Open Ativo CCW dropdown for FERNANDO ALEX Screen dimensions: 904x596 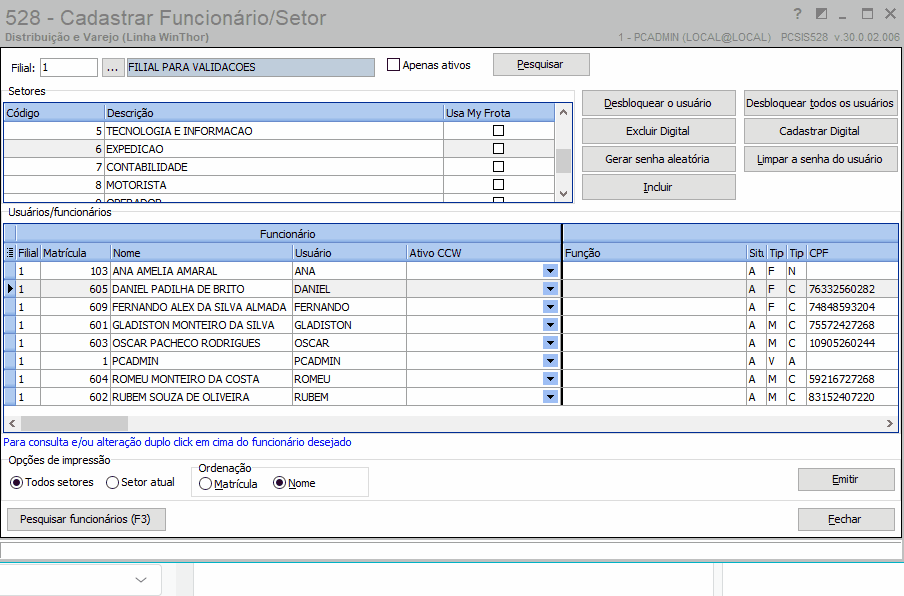[x=550, y=307]
